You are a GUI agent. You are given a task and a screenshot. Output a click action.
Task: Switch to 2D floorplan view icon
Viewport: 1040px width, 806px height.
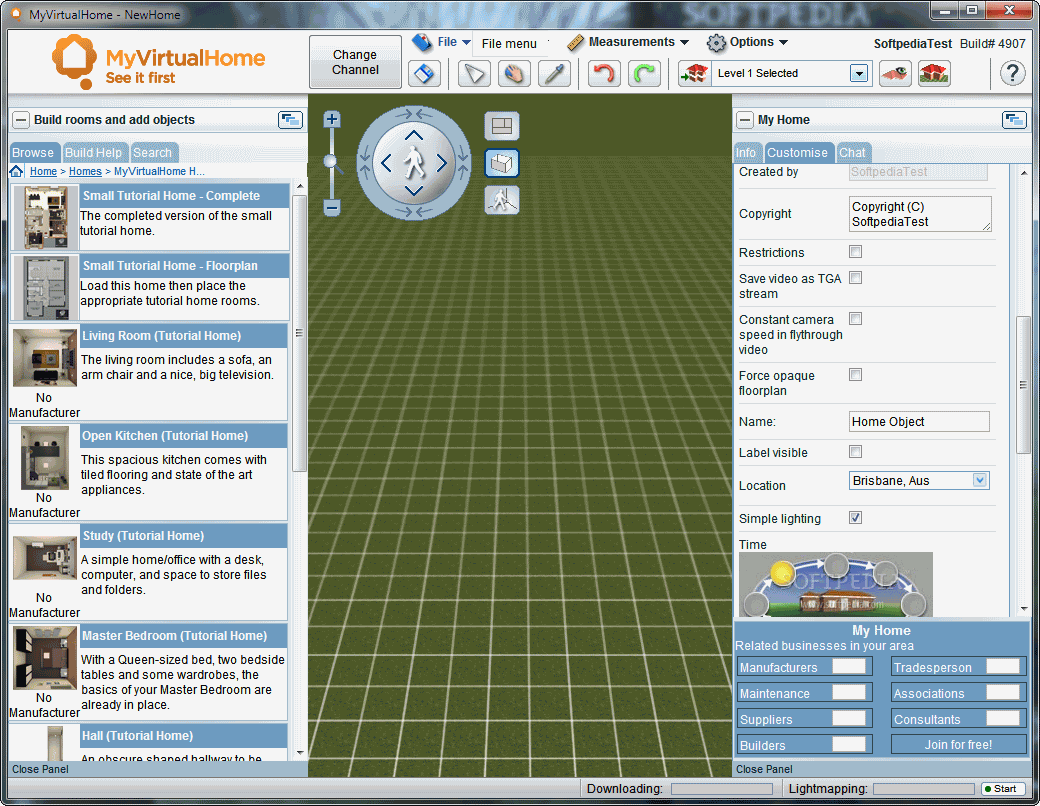pyautogui.click(x=502, y=126)
